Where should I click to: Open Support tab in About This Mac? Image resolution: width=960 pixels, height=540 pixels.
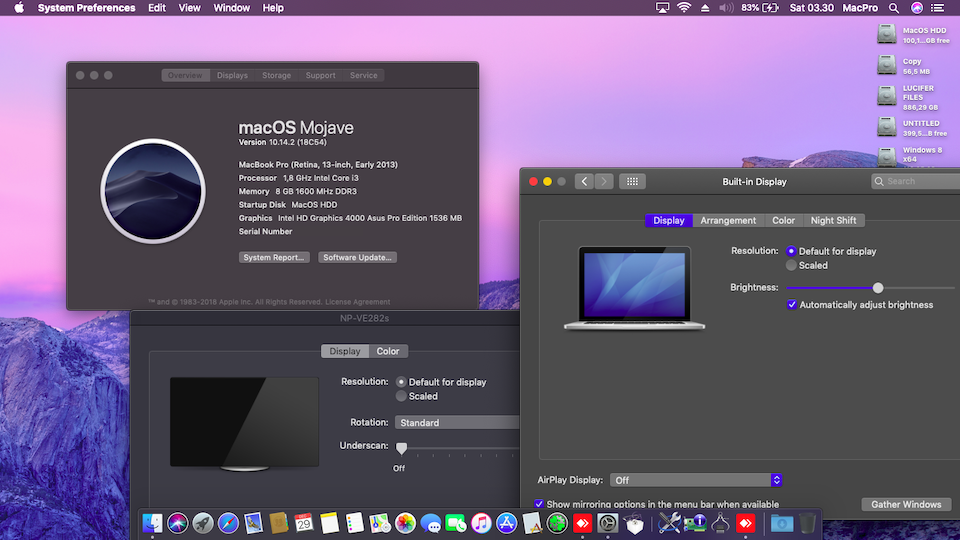[320, 75]
